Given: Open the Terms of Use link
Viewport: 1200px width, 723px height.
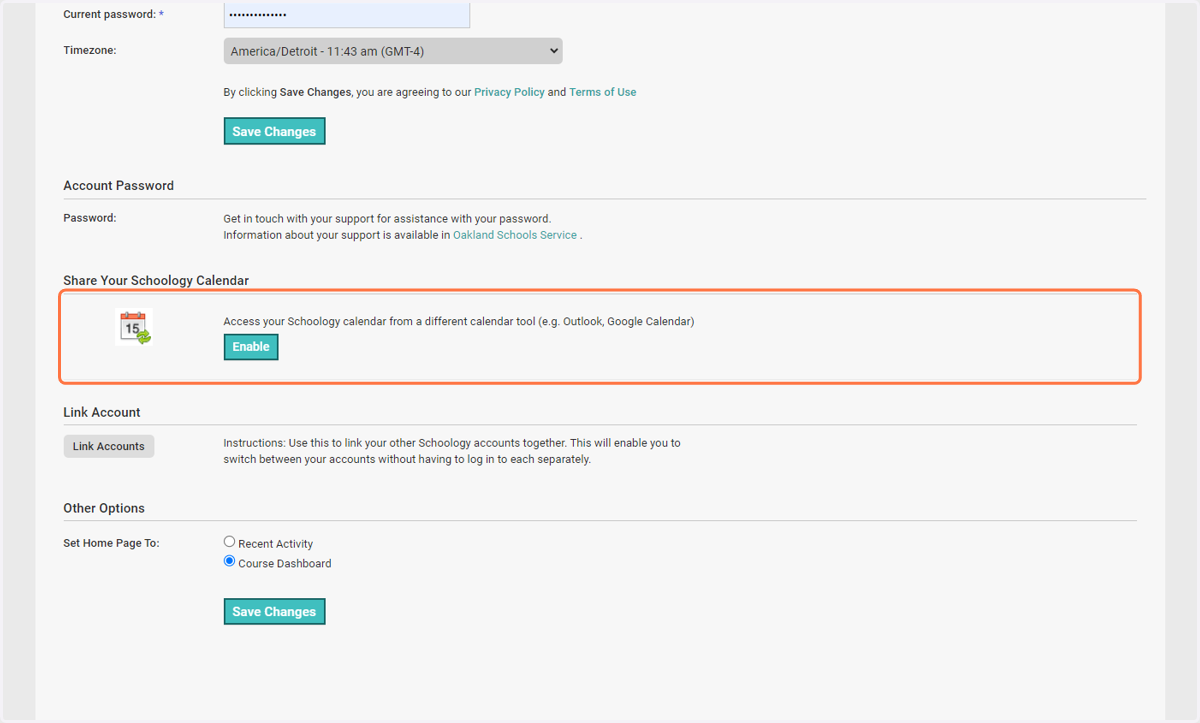Looking at the screenshot, I should pos(603,92).
